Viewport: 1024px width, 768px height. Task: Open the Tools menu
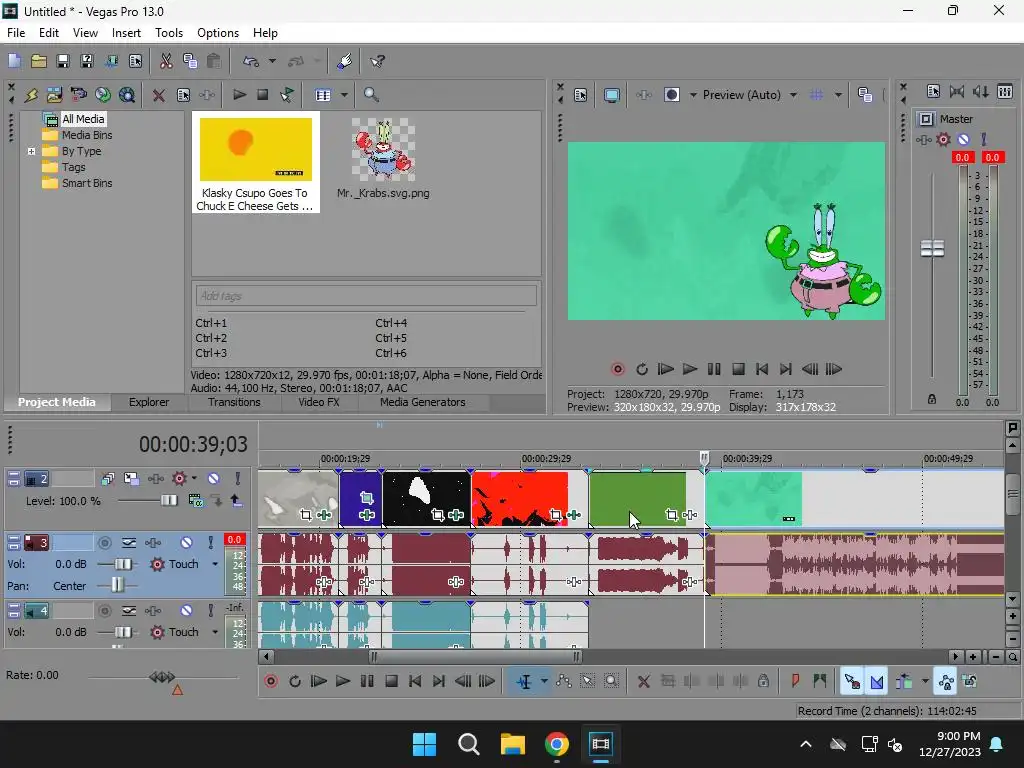click(x=168, y=33)
